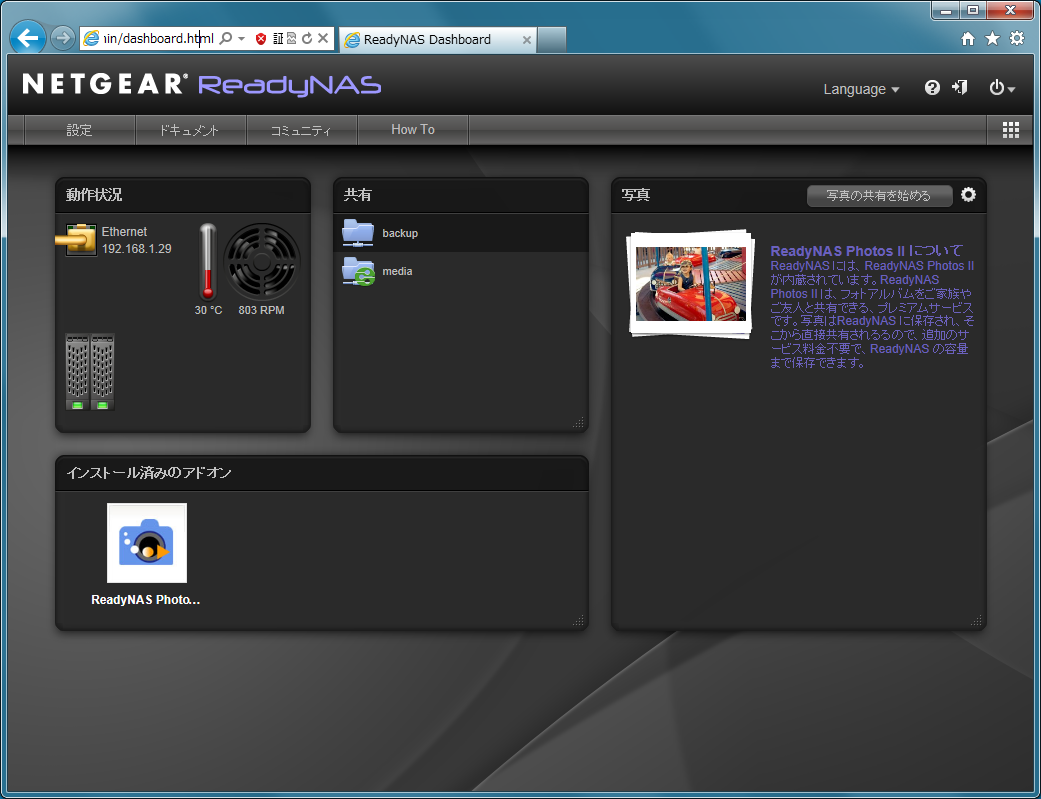
Task: Click the help question mark icon
Action: coord(932,88)
